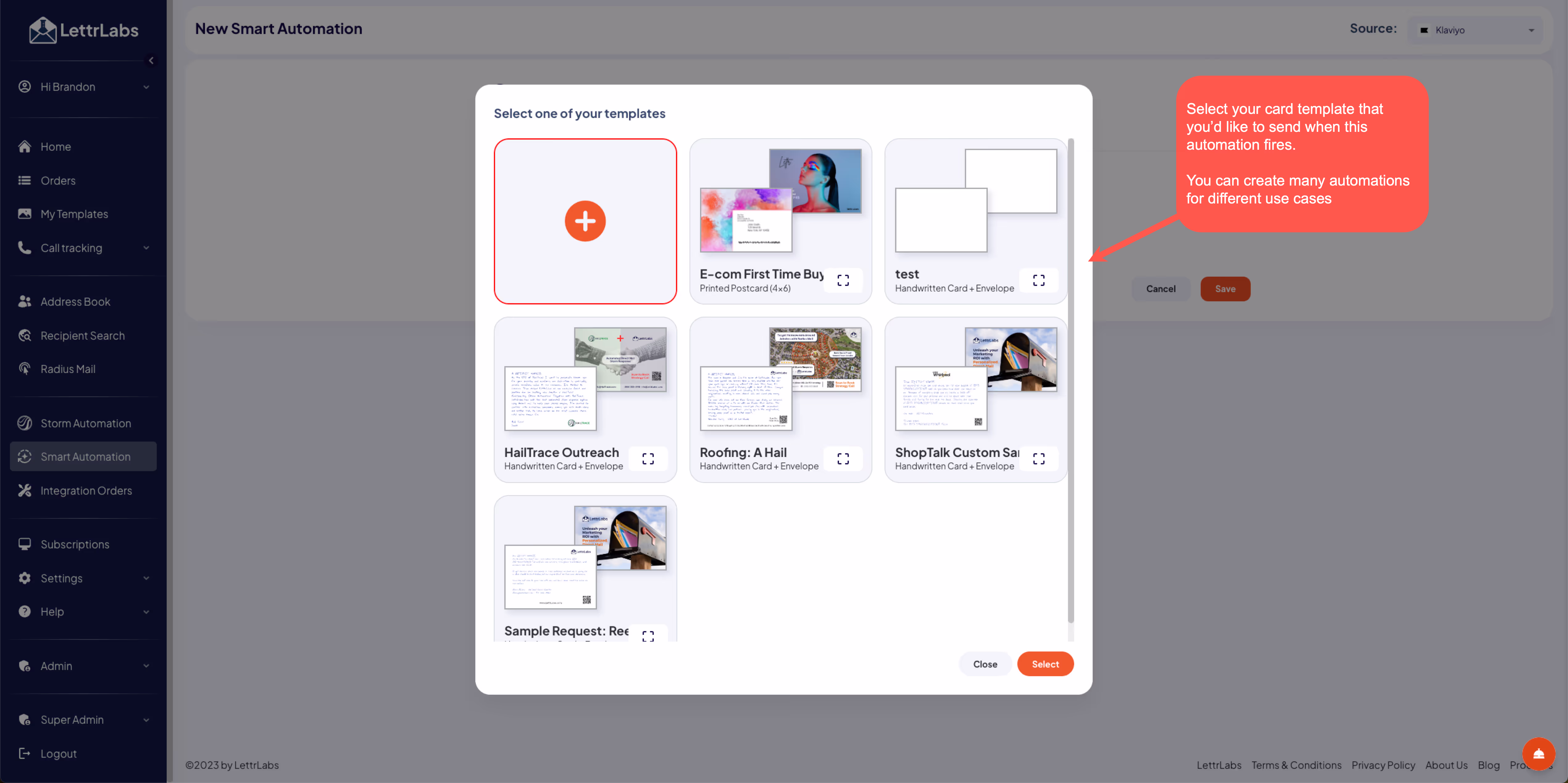
Task: Close the template selection dialog
Action: (x=985, y=664)
